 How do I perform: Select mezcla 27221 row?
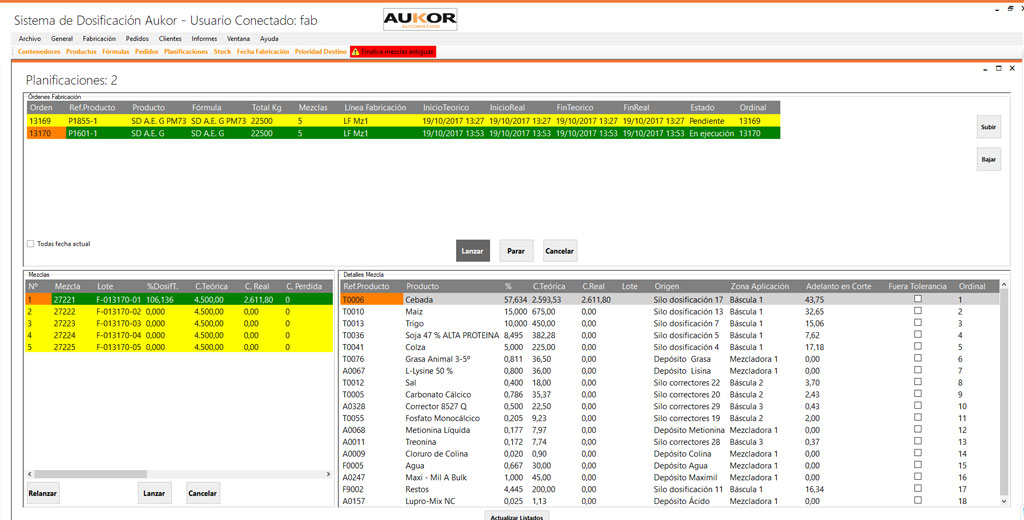[179, 299]
